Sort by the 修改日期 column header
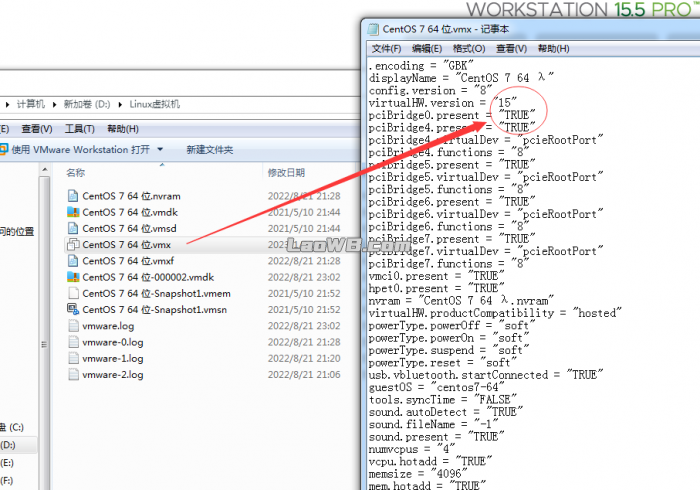Viewport: 700px width, 490px height. (286, 172)
